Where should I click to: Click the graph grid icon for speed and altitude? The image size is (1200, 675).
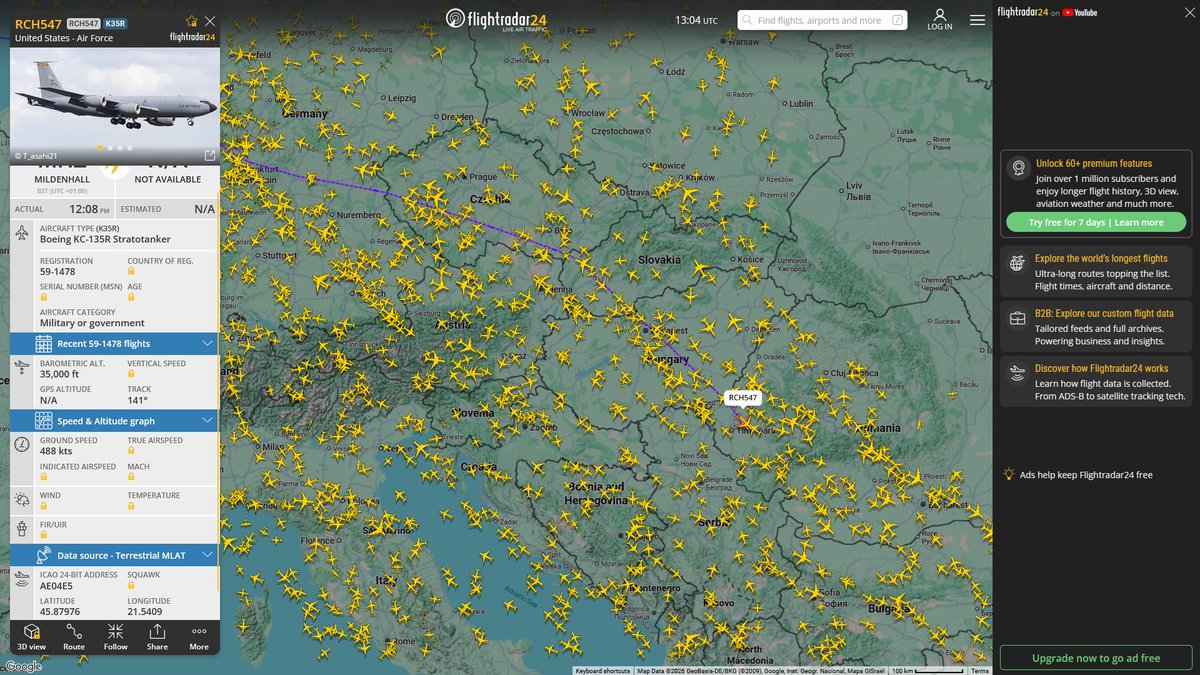(x=44, y=421)
